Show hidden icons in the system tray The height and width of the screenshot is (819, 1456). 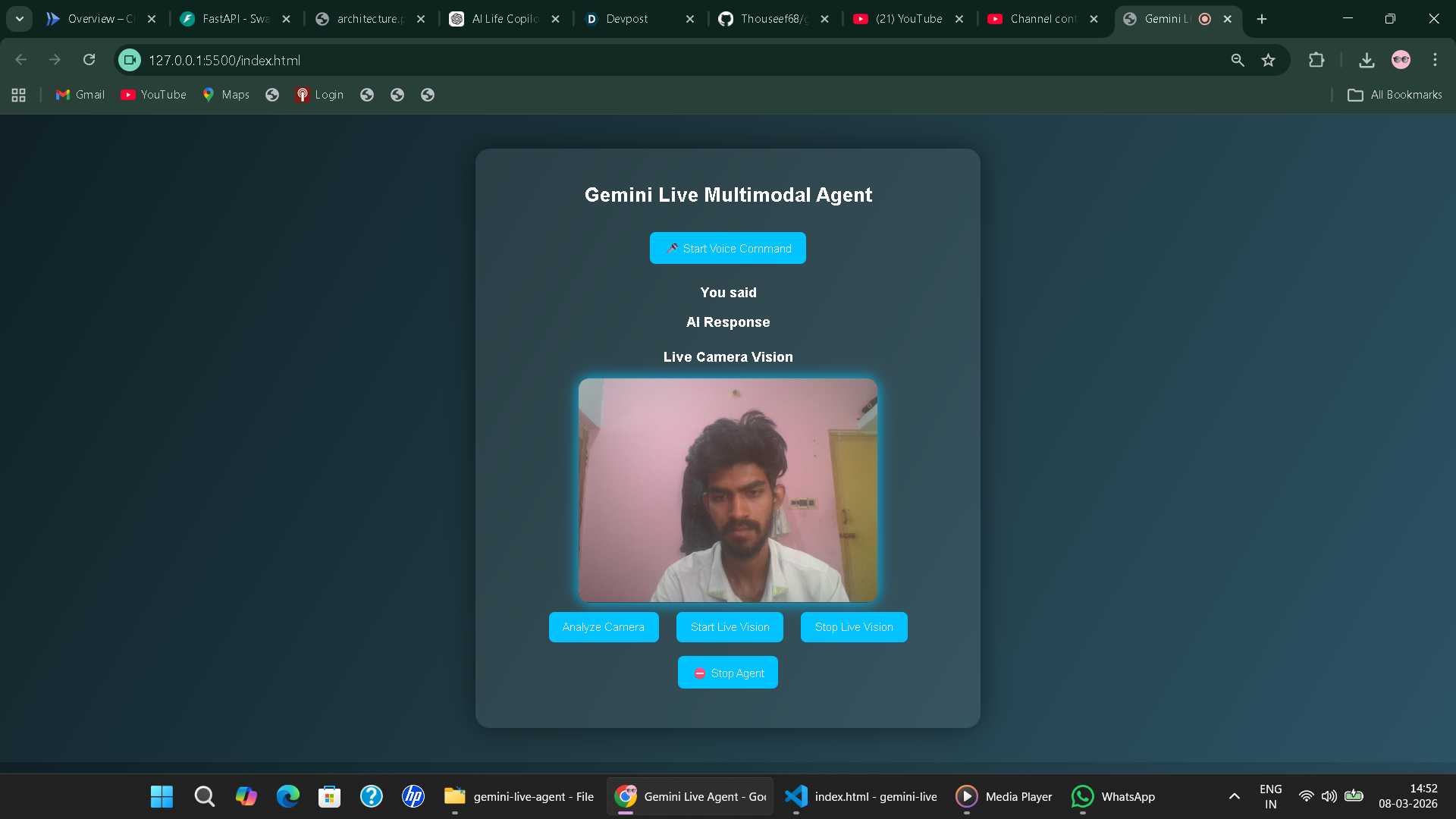point(1235,796)
